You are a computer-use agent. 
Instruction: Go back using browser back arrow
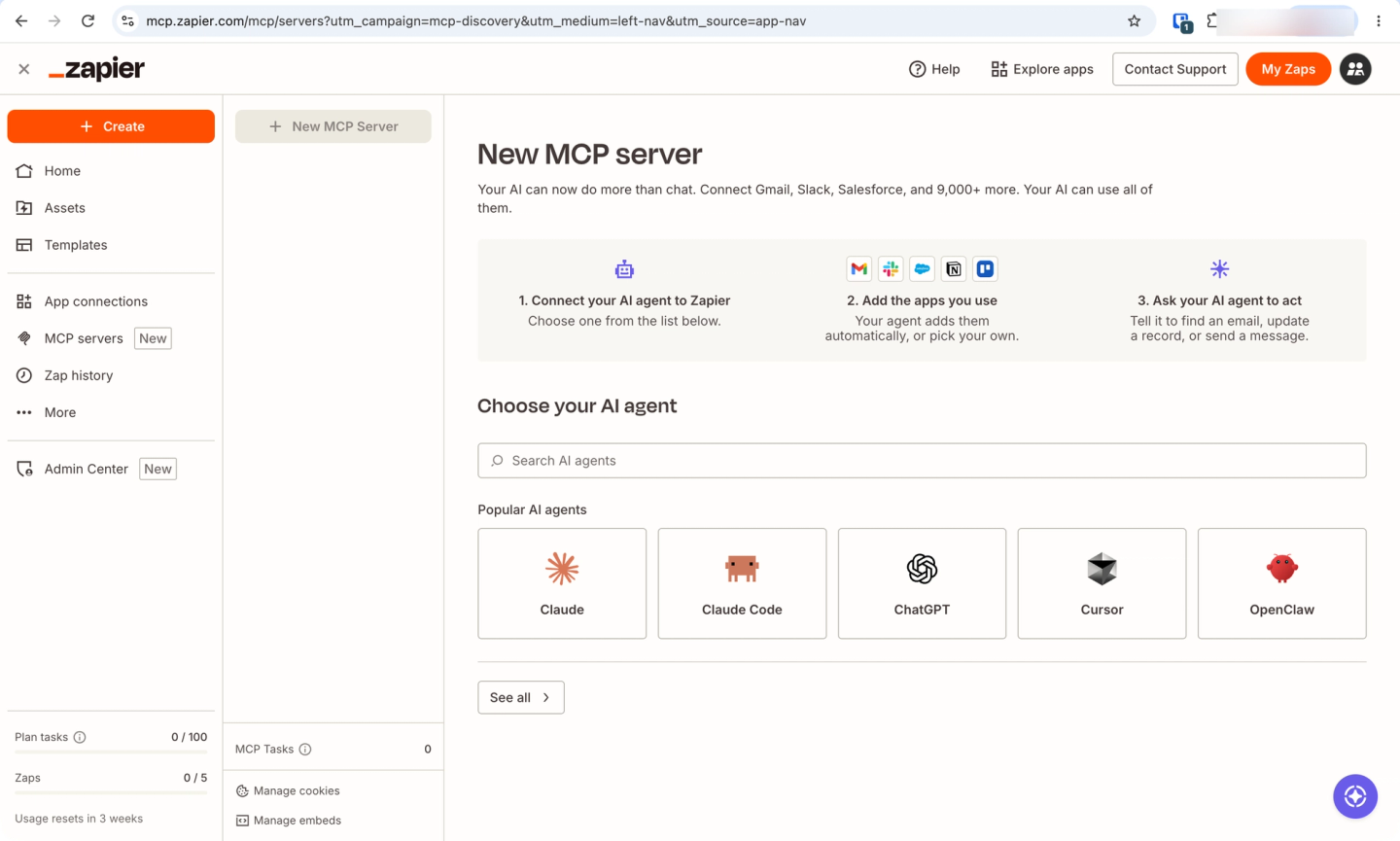[21, 20]
